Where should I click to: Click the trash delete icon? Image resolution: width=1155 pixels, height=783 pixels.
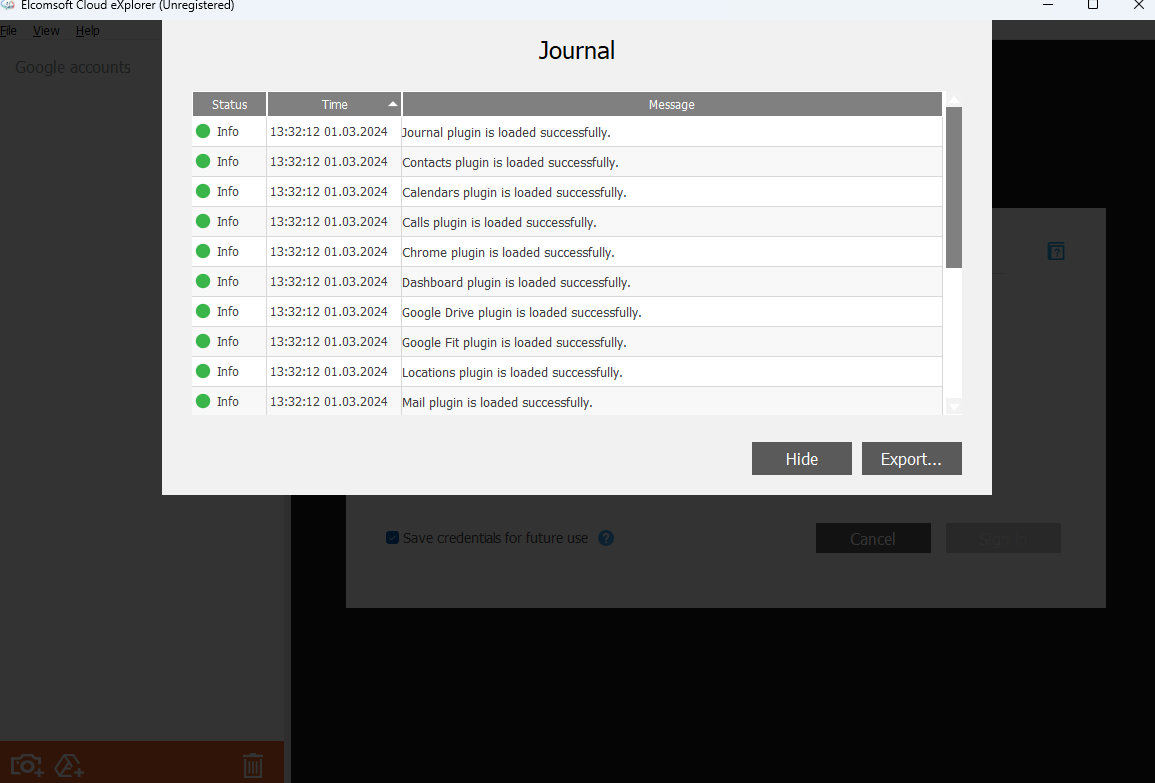(253, 765)
